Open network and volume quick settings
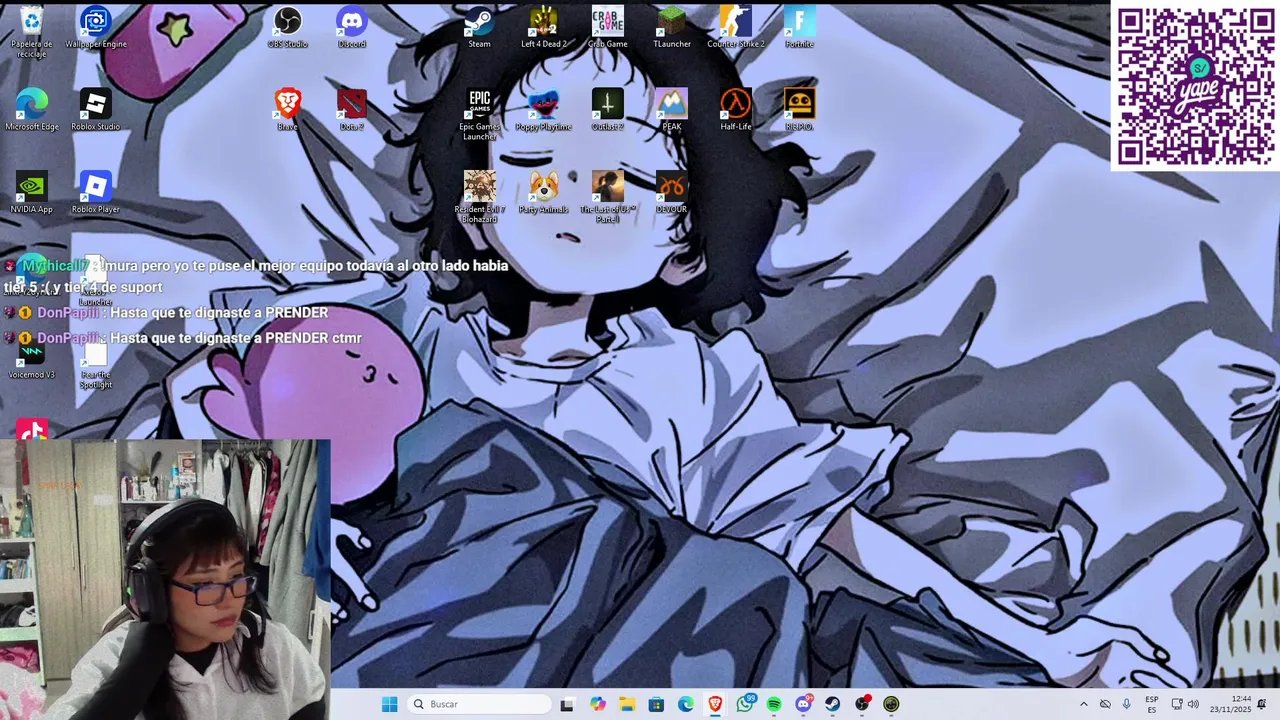The width and height of the screenshot is (1280, 720). [x=1185, y=704]
